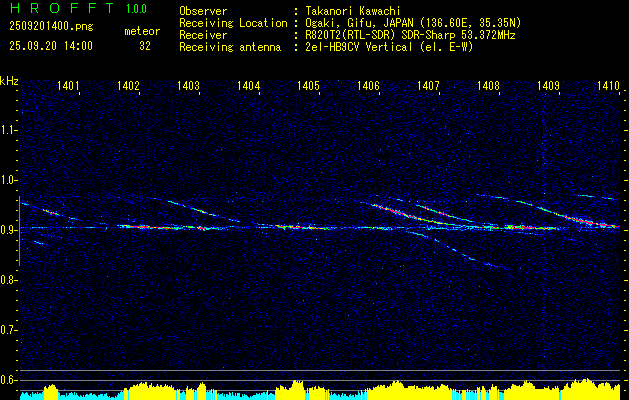This screenshot has width=629, height=400.
Task: Click the Ogaki, Gifu, JAPAN location text
Action: pos(411,23)
